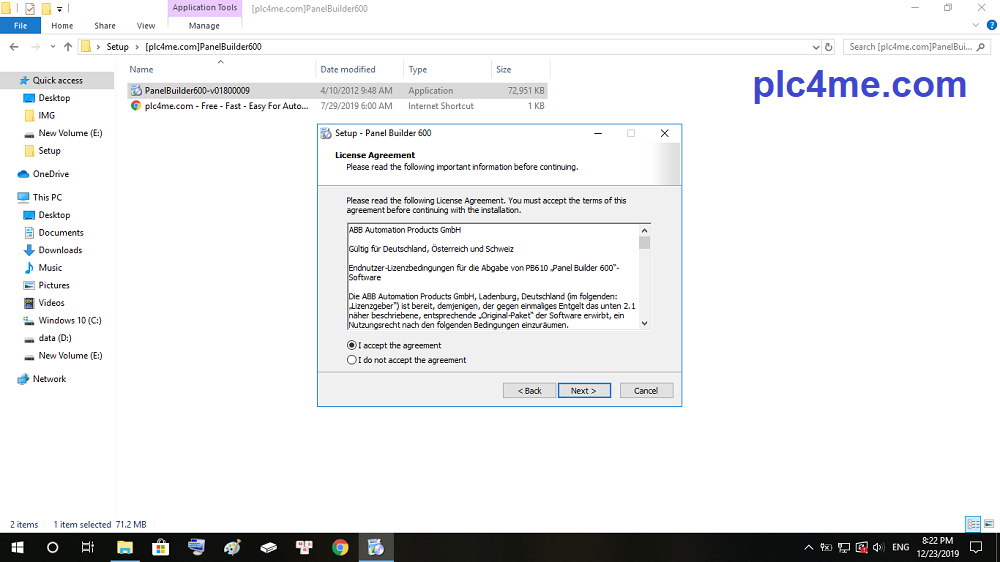This screenshot has width=1000, height=562.
Task: Expand the ribbon with the chevron arrow
Action: click(x=974, y=25)
